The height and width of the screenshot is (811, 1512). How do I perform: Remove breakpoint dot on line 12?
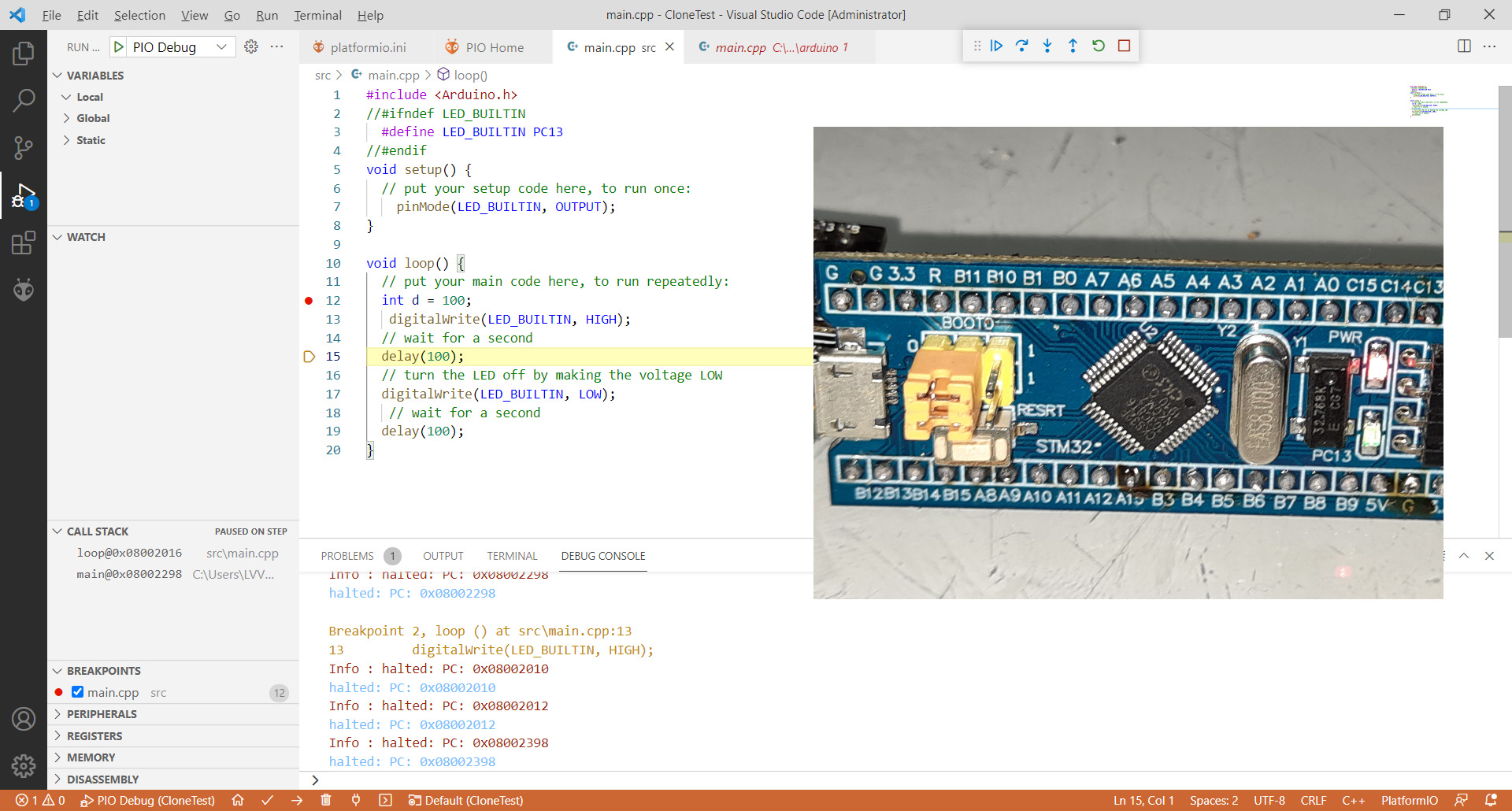(309, 301)
